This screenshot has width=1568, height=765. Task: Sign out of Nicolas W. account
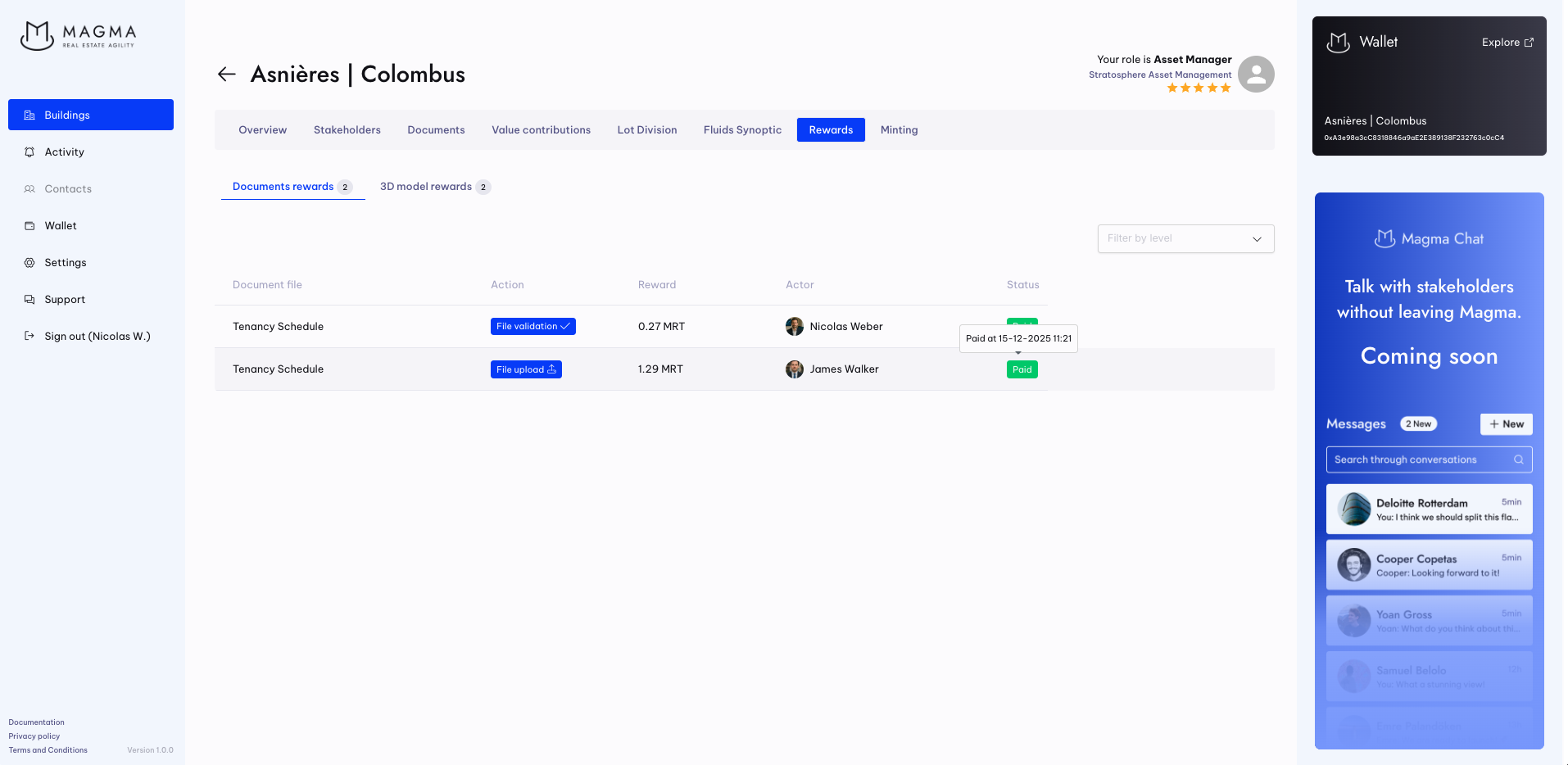point(97,337)
